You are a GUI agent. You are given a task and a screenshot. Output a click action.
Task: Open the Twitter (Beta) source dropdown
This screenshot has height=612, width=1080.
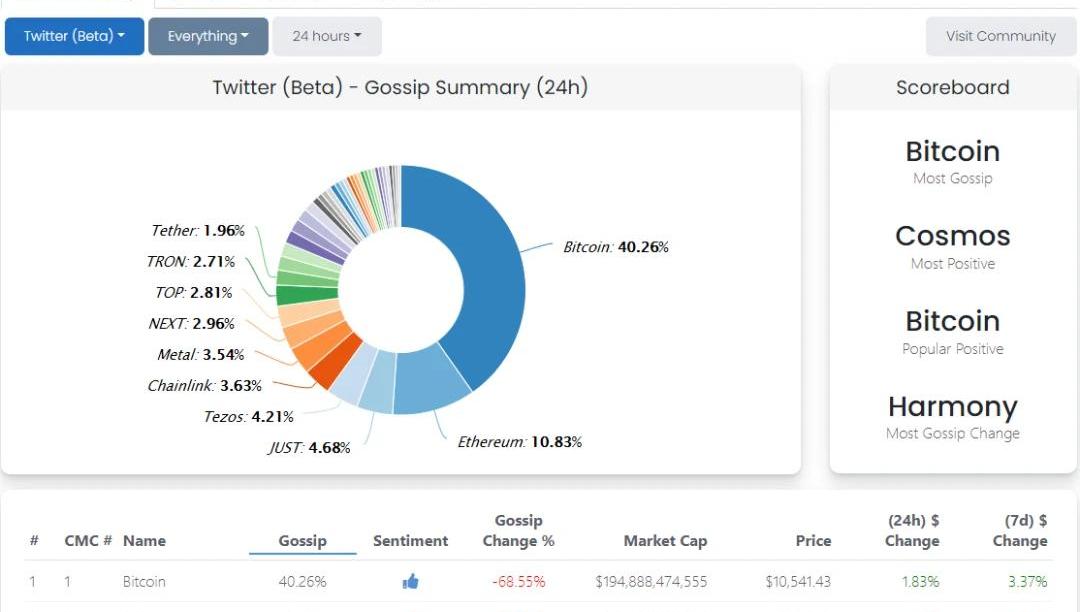(x=74, y=36)
